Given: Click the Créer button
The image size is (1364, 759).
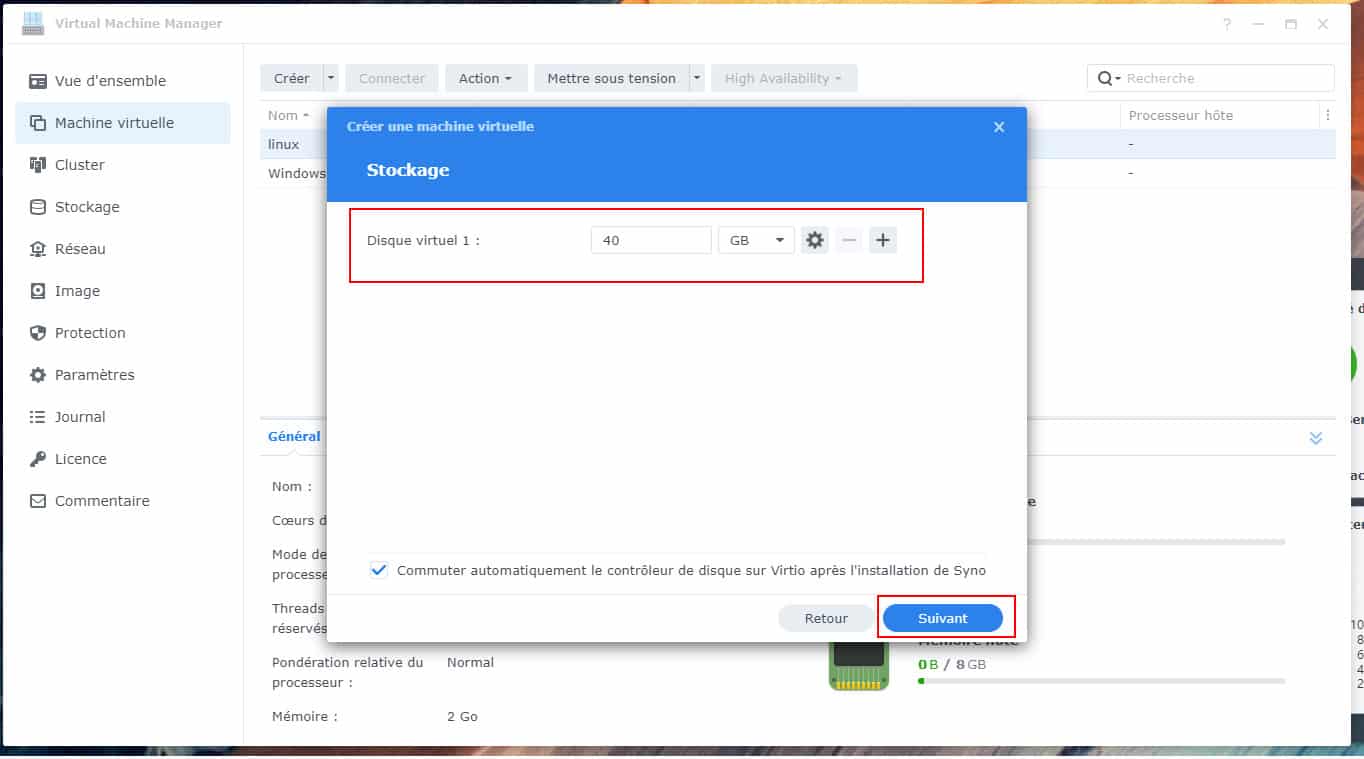Looking at the screenshot, I should [x=291, y=78].
